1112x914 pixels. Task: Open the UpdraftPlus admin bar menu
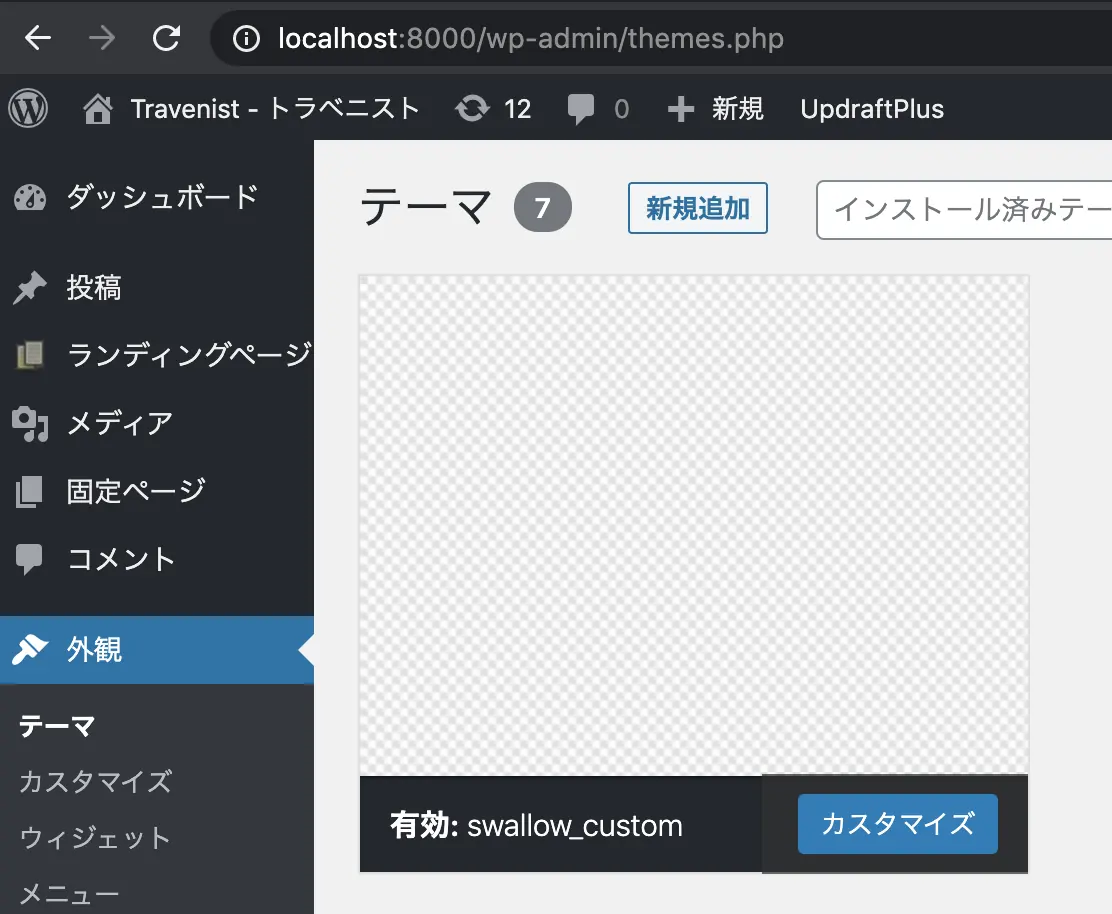[872, 109]
